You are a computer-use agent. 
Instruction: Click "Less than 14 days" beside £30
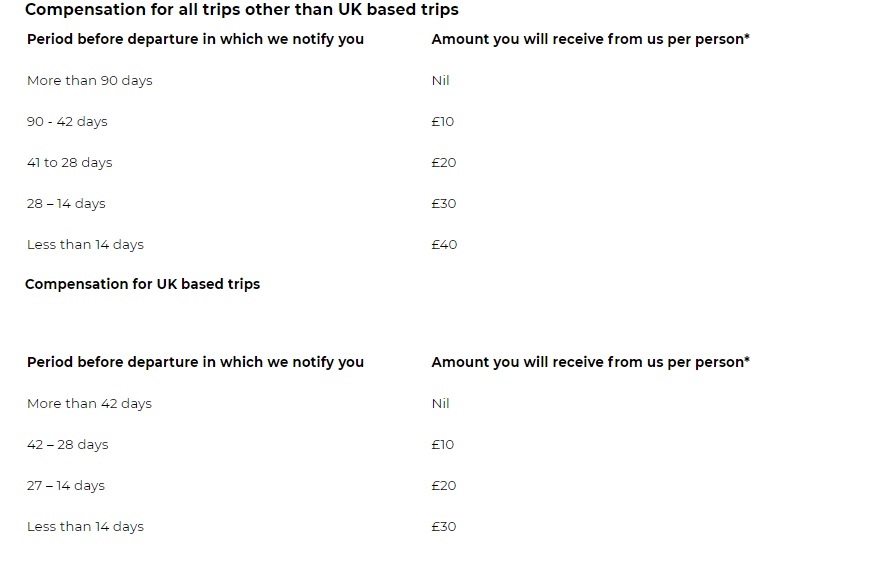coord(85,527)
